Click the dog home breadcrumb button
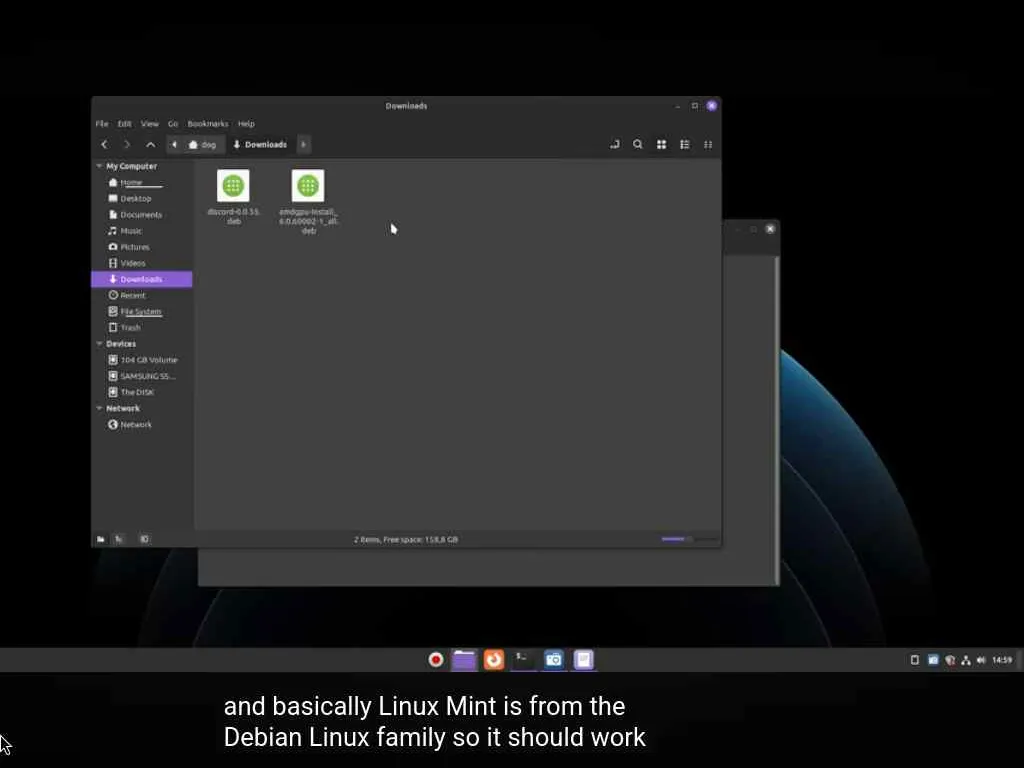 tap(202, 144)
